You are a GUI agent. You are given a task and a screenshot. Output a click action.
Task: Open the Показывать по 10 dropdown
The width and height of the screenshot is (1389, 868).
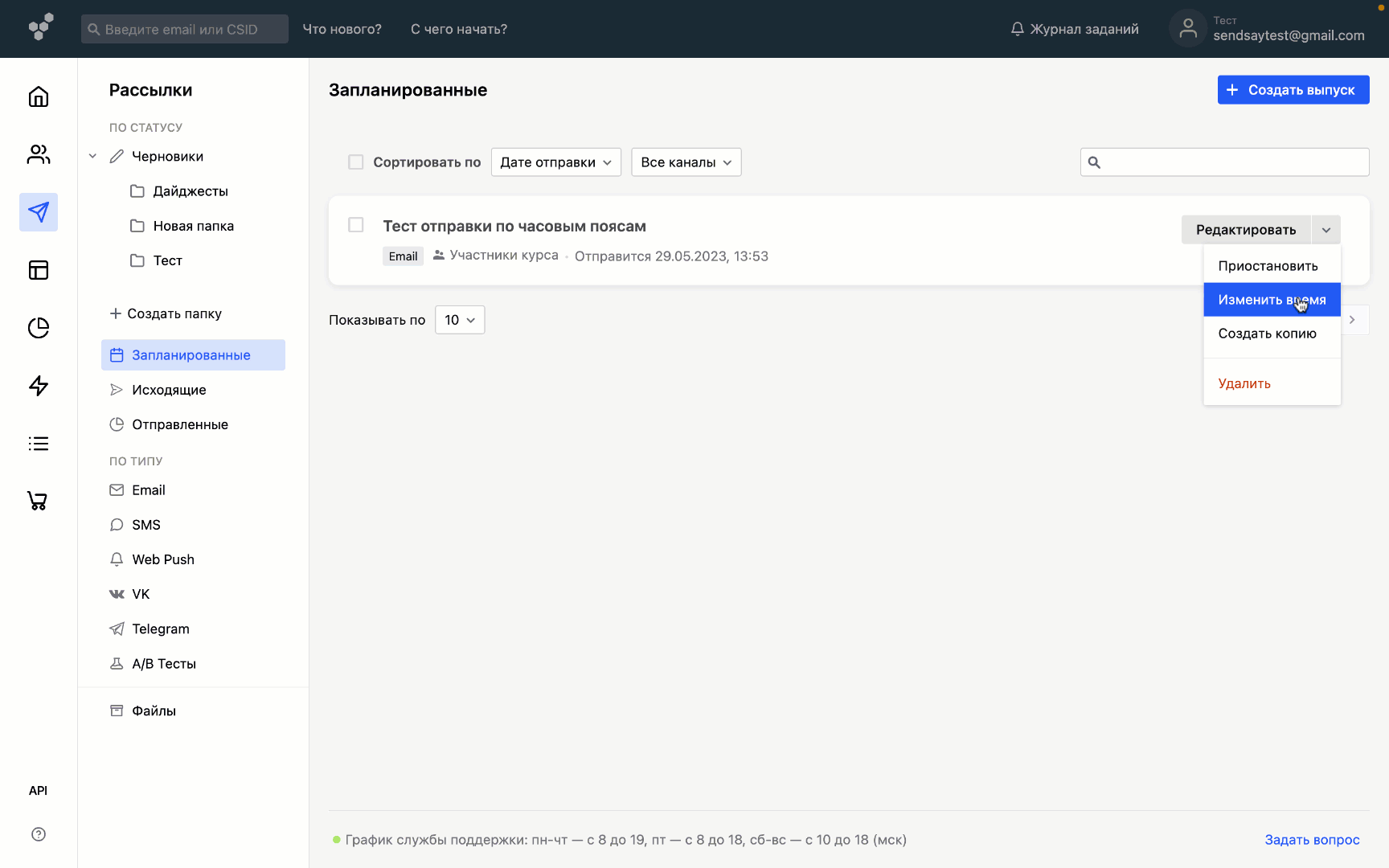coord(460,320)
